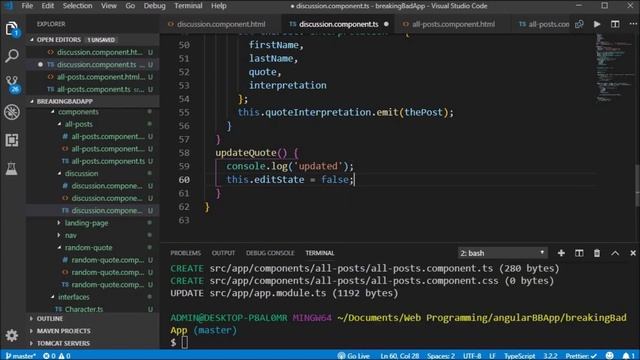Split the terminal panel
The height and width of the screenshot is (360, 640).
coord(579,253)
